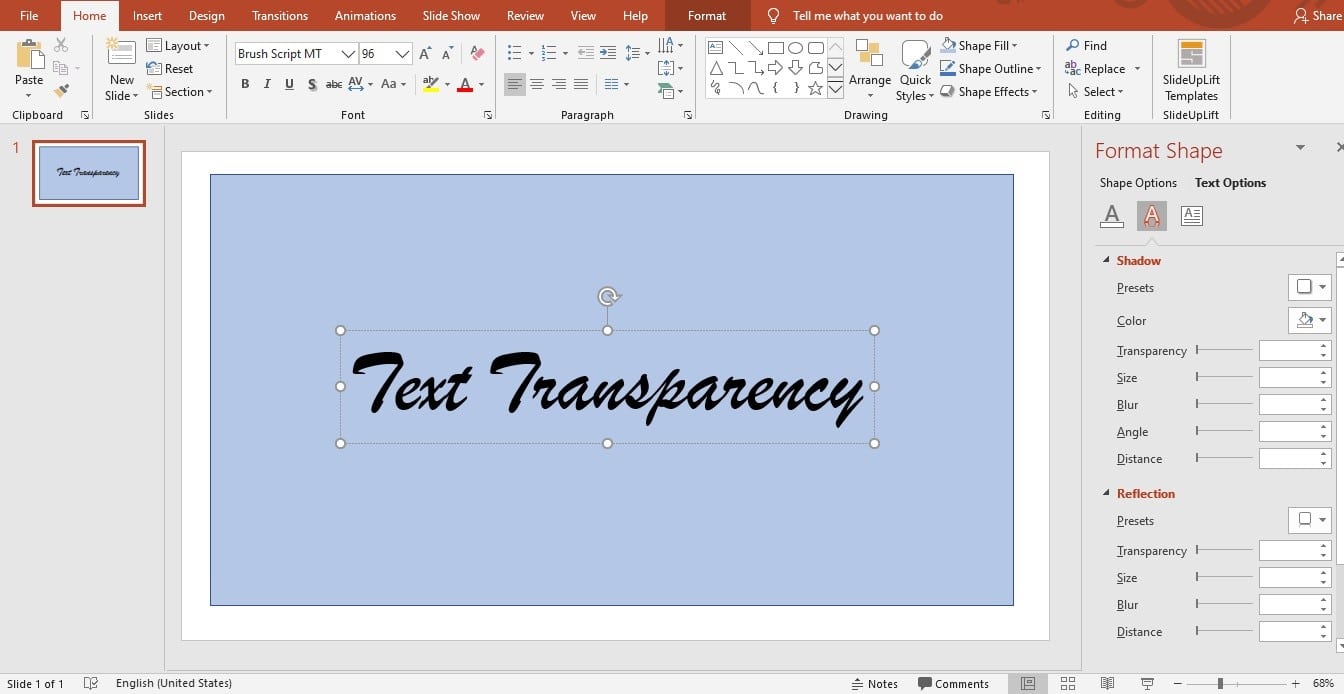Select the slide 1 thumbnail
This screenshot has height=694, width=1344.
pyautogui.click(x=89, y=173)
